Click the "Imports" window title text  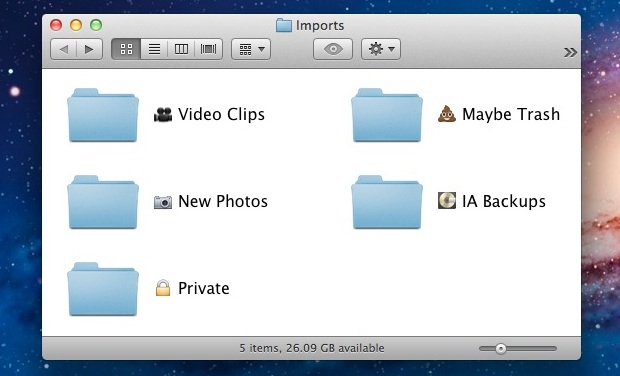coord(320,26)
